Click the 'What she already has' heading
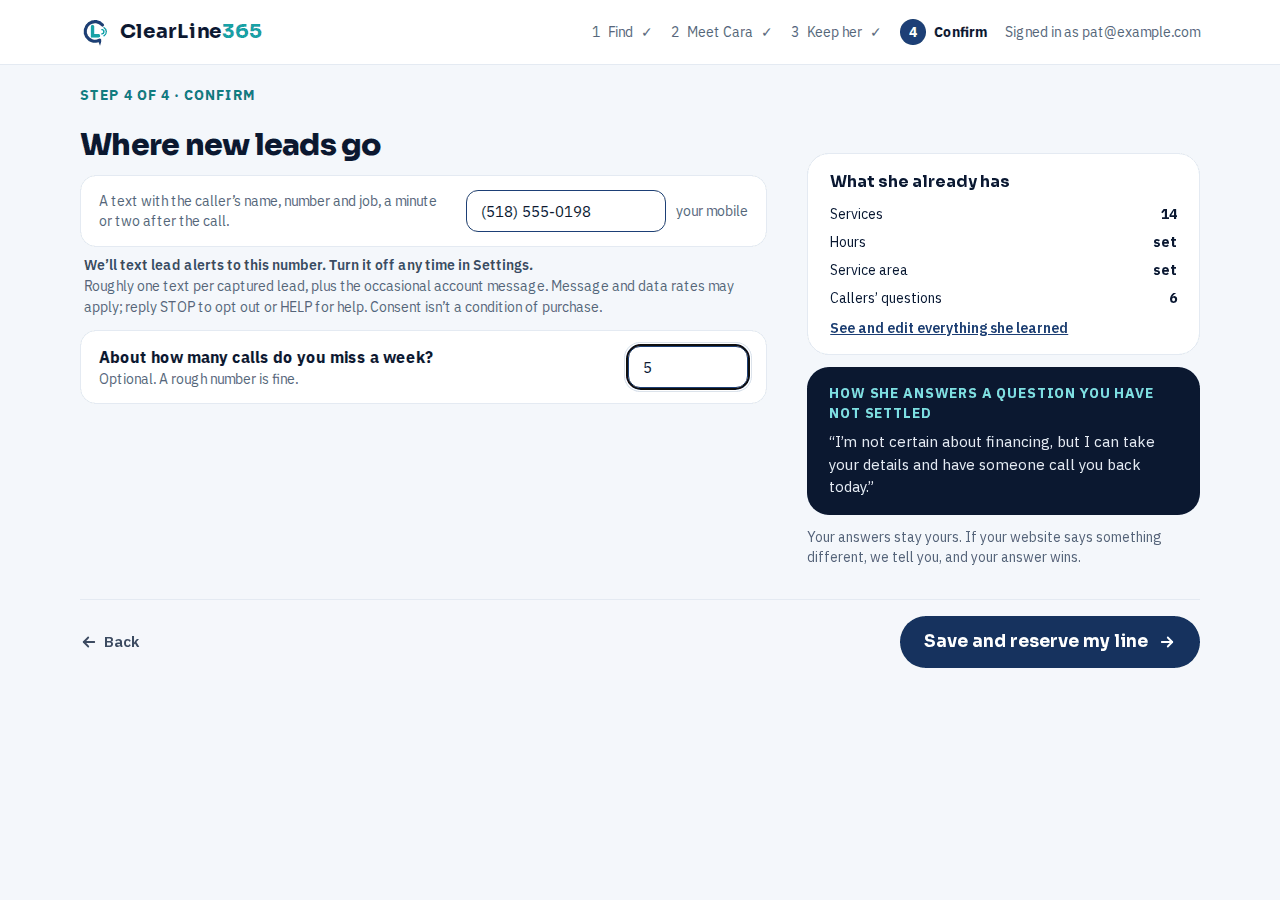 click(x=920, y=181)
